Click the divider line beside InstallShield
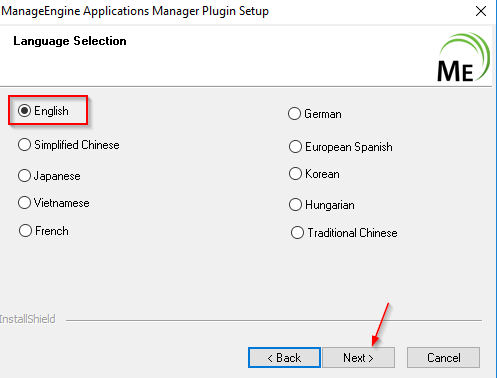Image resolution: width=497 pixels, height=378 pixels. (x=274, y=320)
